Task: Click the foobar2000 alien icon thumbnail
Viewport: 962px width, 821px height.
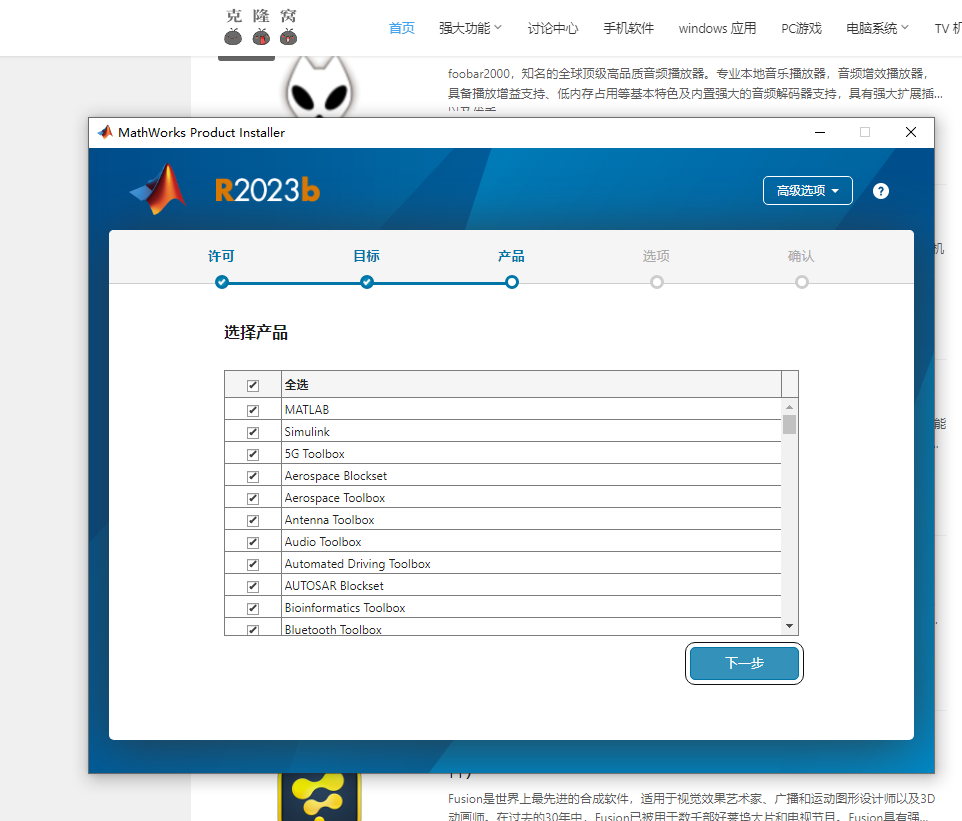Action: click(x=320, y=87)
